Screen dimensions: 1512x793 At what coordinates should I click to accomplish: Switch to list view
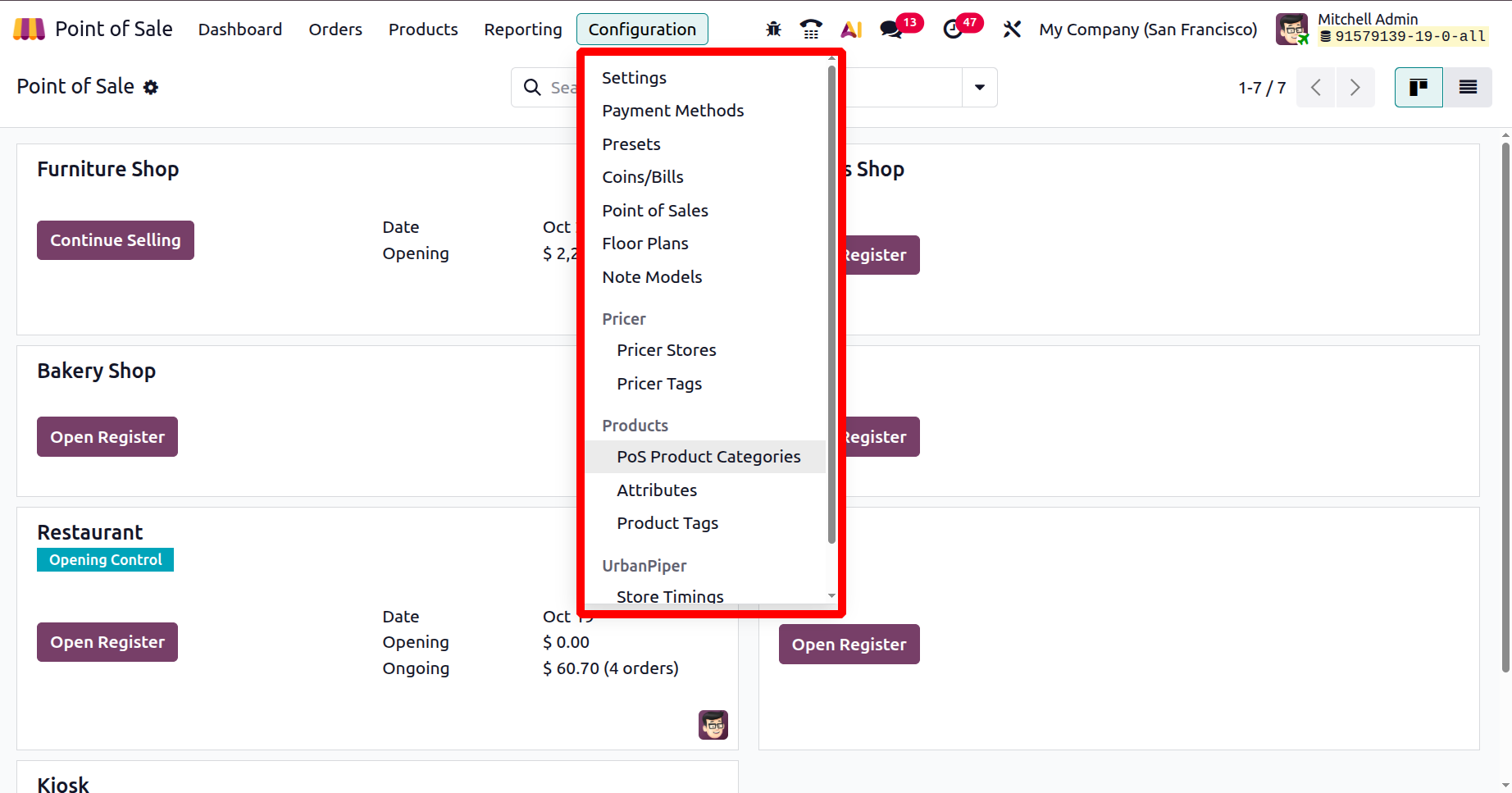coord(1468,87)
